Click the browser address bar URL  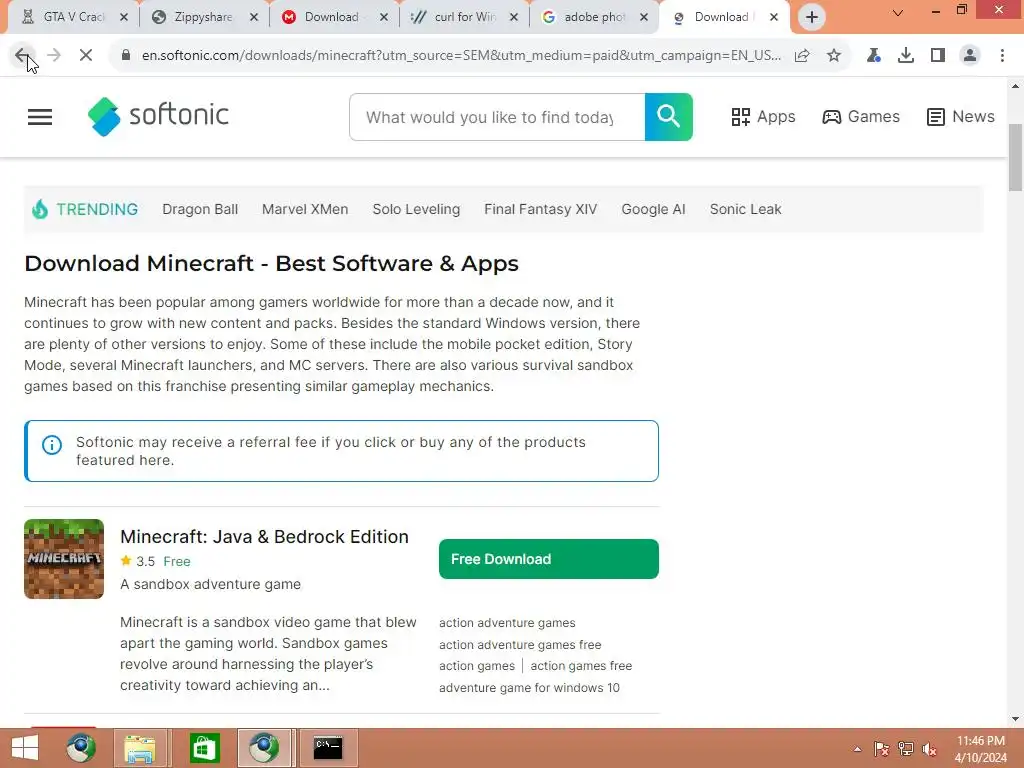(461, 56)
